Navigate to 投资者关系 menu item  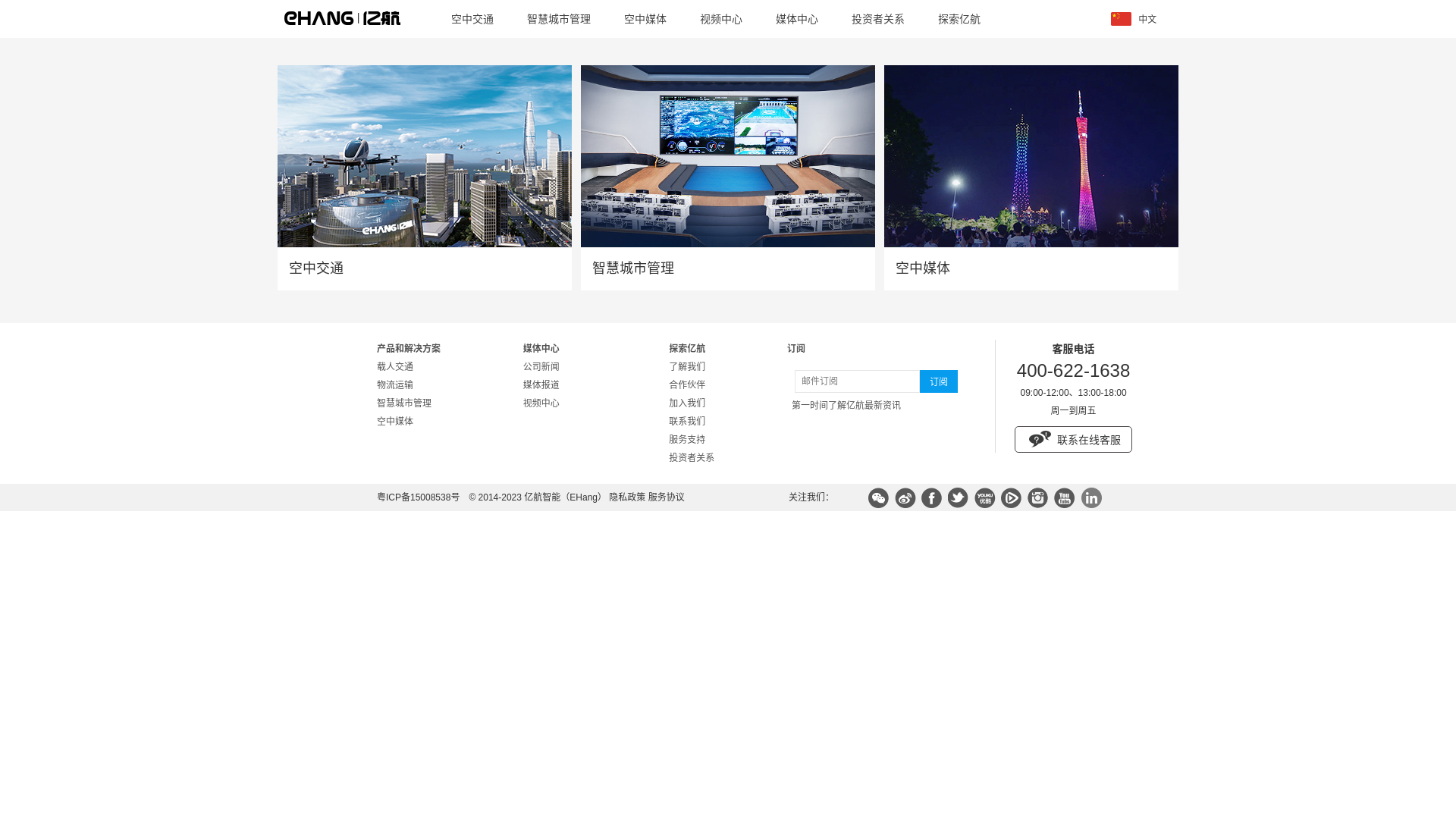(878, 19)
